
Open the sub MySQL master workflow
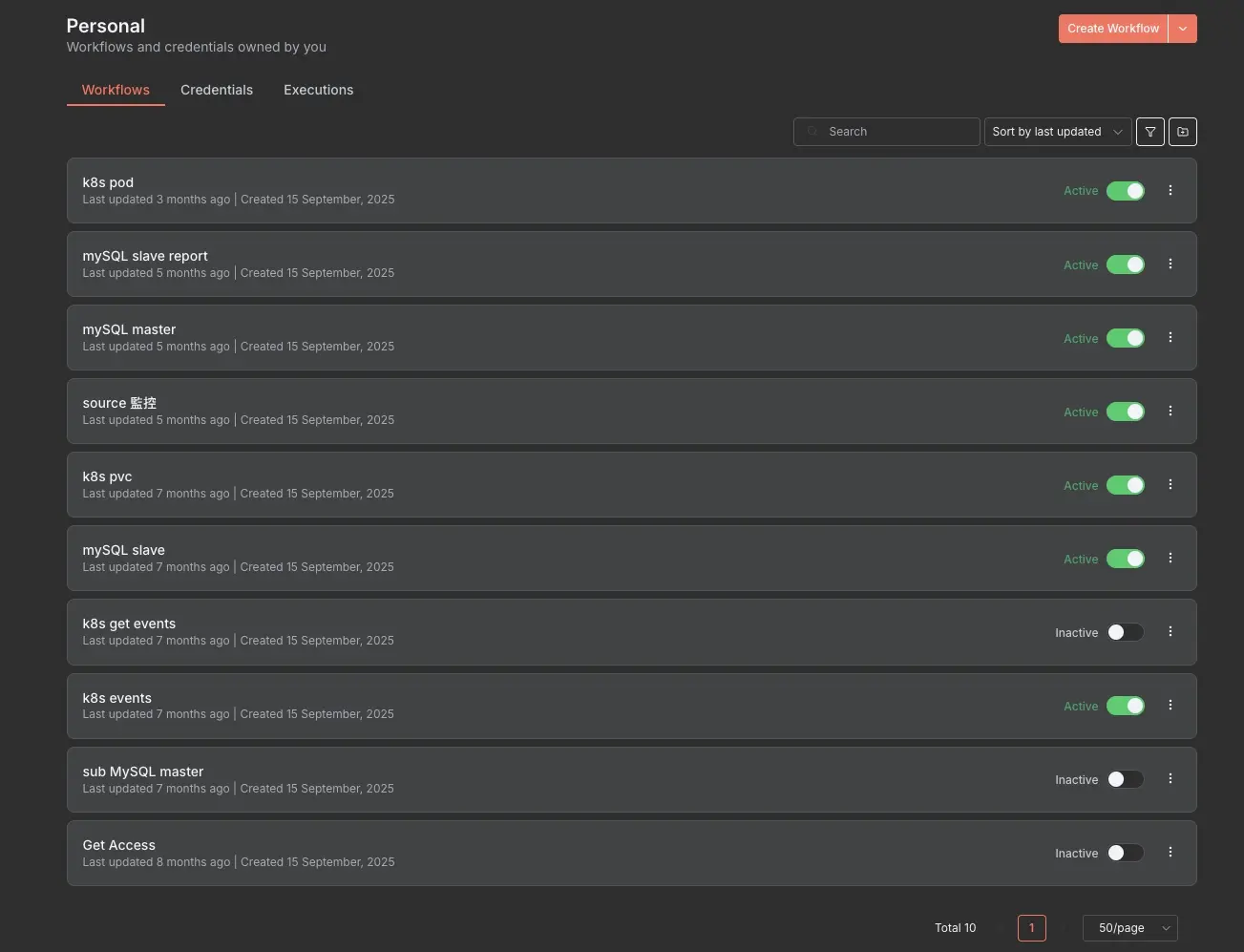(143, 772)
